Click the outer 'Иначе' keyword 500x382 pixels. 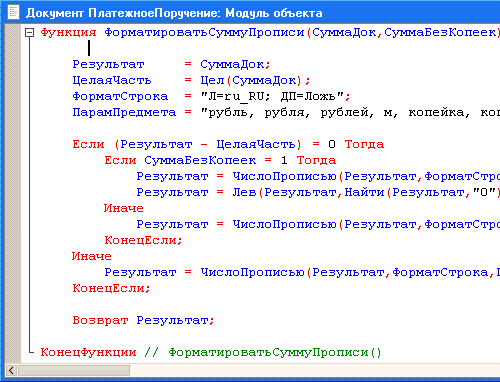(92, 256)
